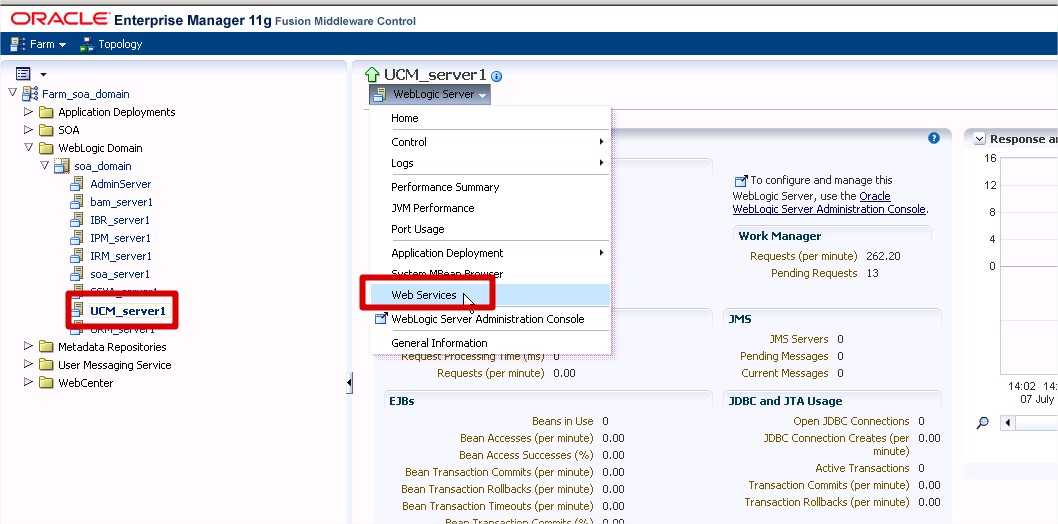Open the Logs submenu
1058x524 pixels.
pyautogui.click(x=402, y=163)
